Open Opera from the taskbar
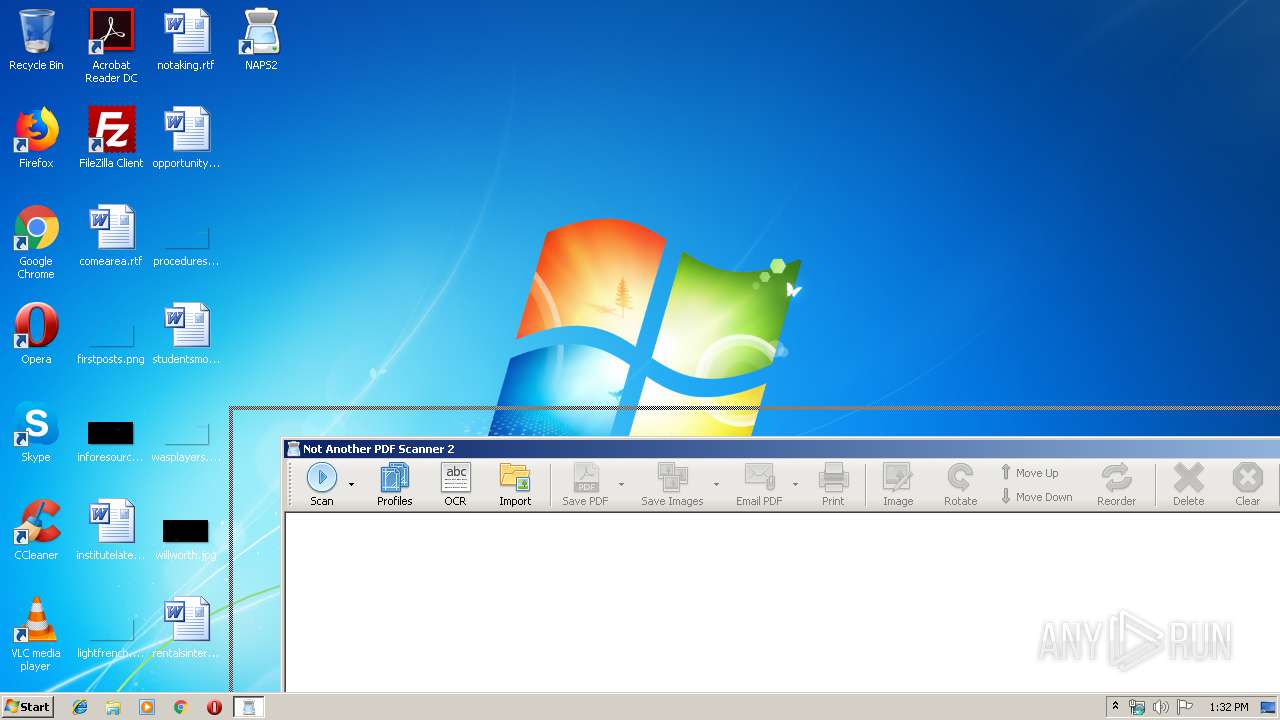 click(214, 707)
